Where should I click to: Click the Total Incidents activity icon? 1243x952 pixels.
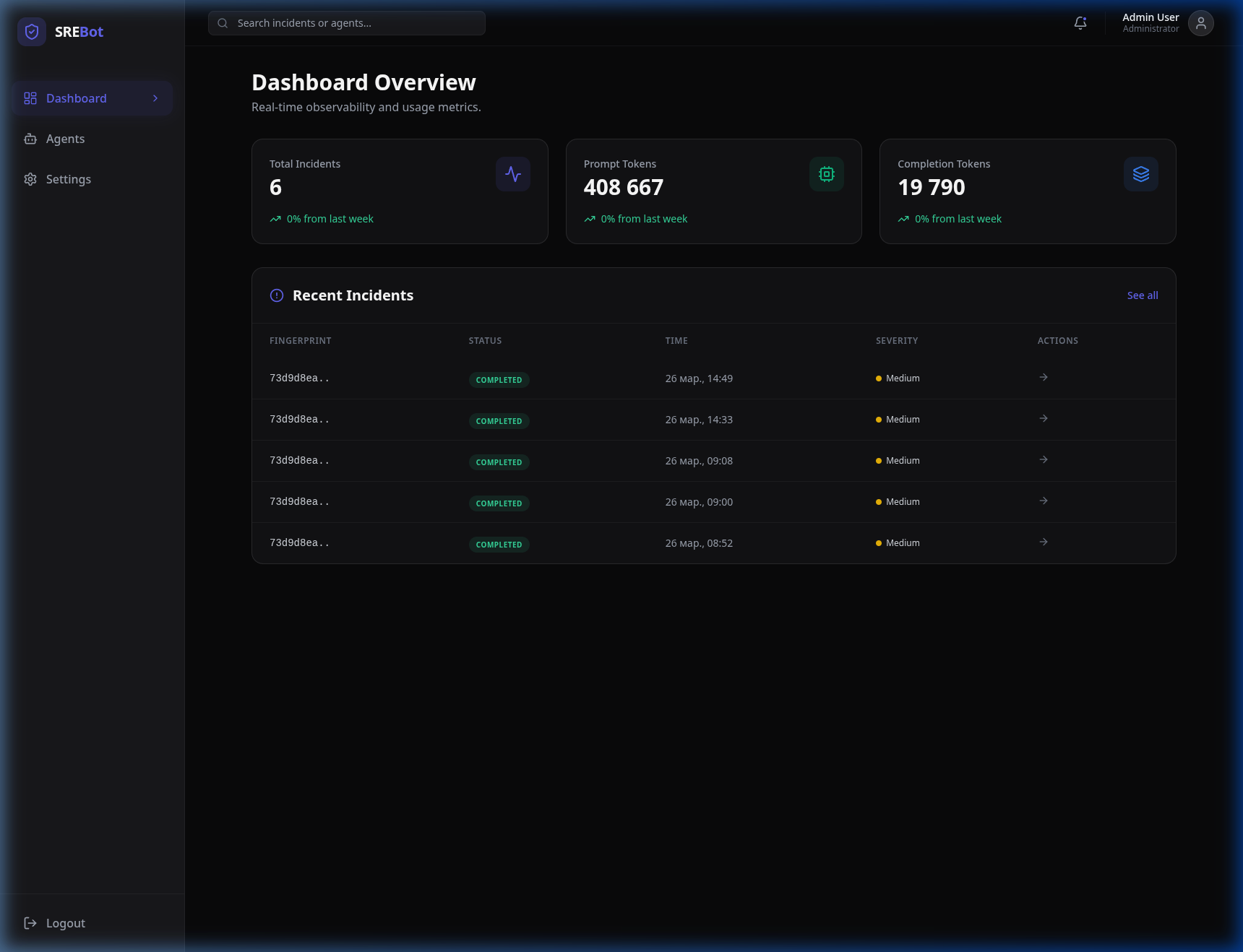point(513,174)
